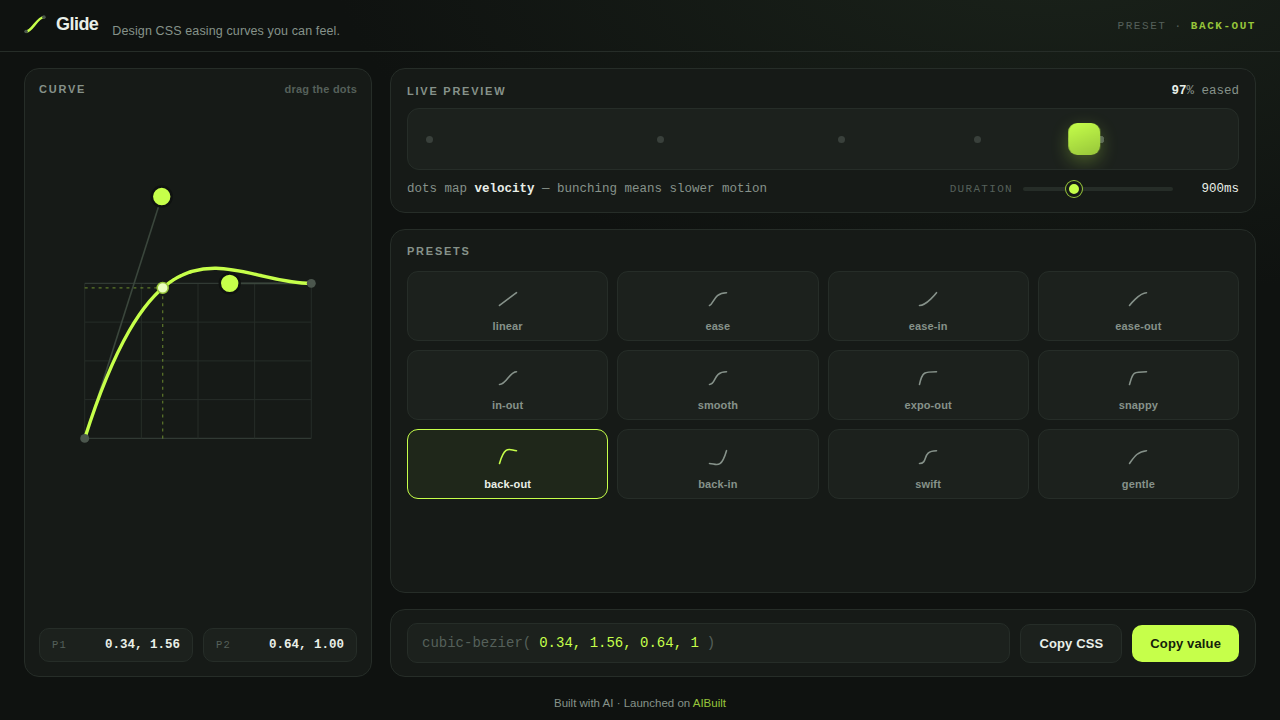
Task: Click the PRESETS heading
Action: pyautogui.click(x=438, y=251)
